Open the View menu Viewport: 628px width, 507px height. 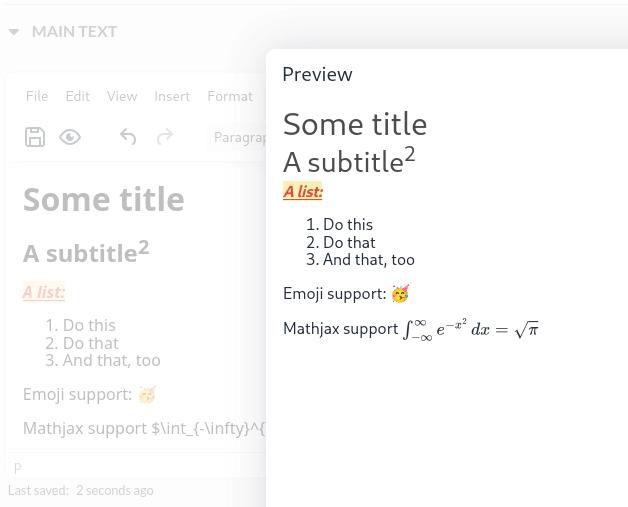pyautogui.click(x=122, y=96)
